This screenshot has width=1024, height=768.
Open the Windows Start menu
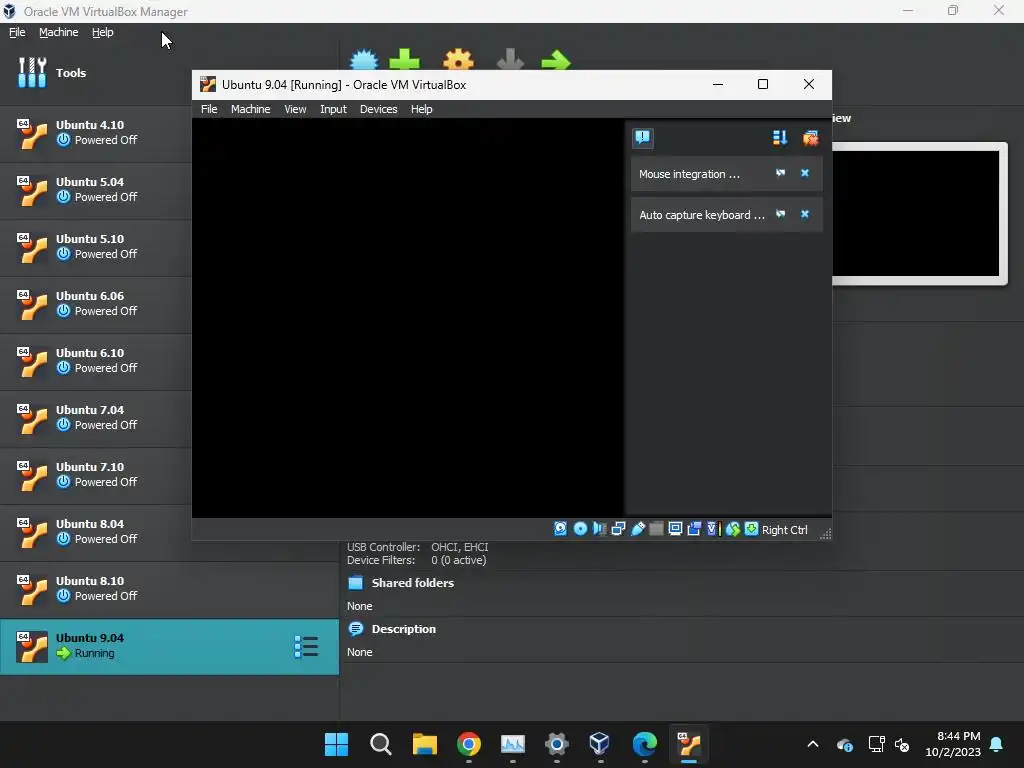click(x=336, y=744)
